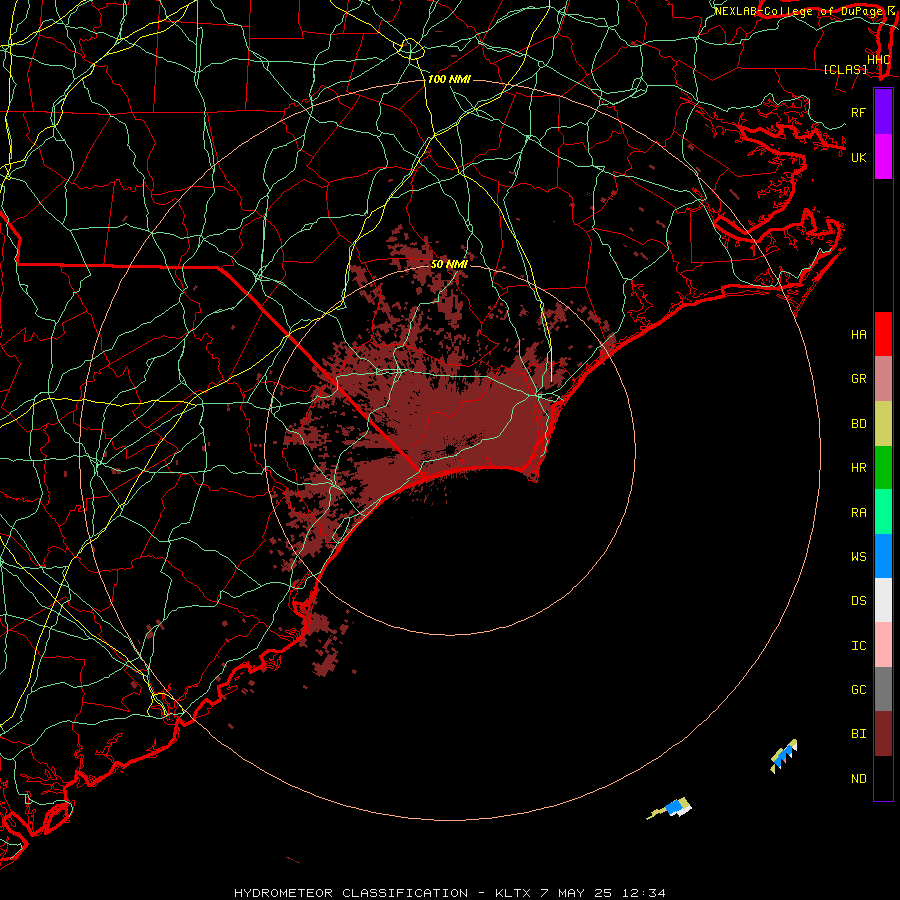Click the RF purple legend swatch

point(883,112)
